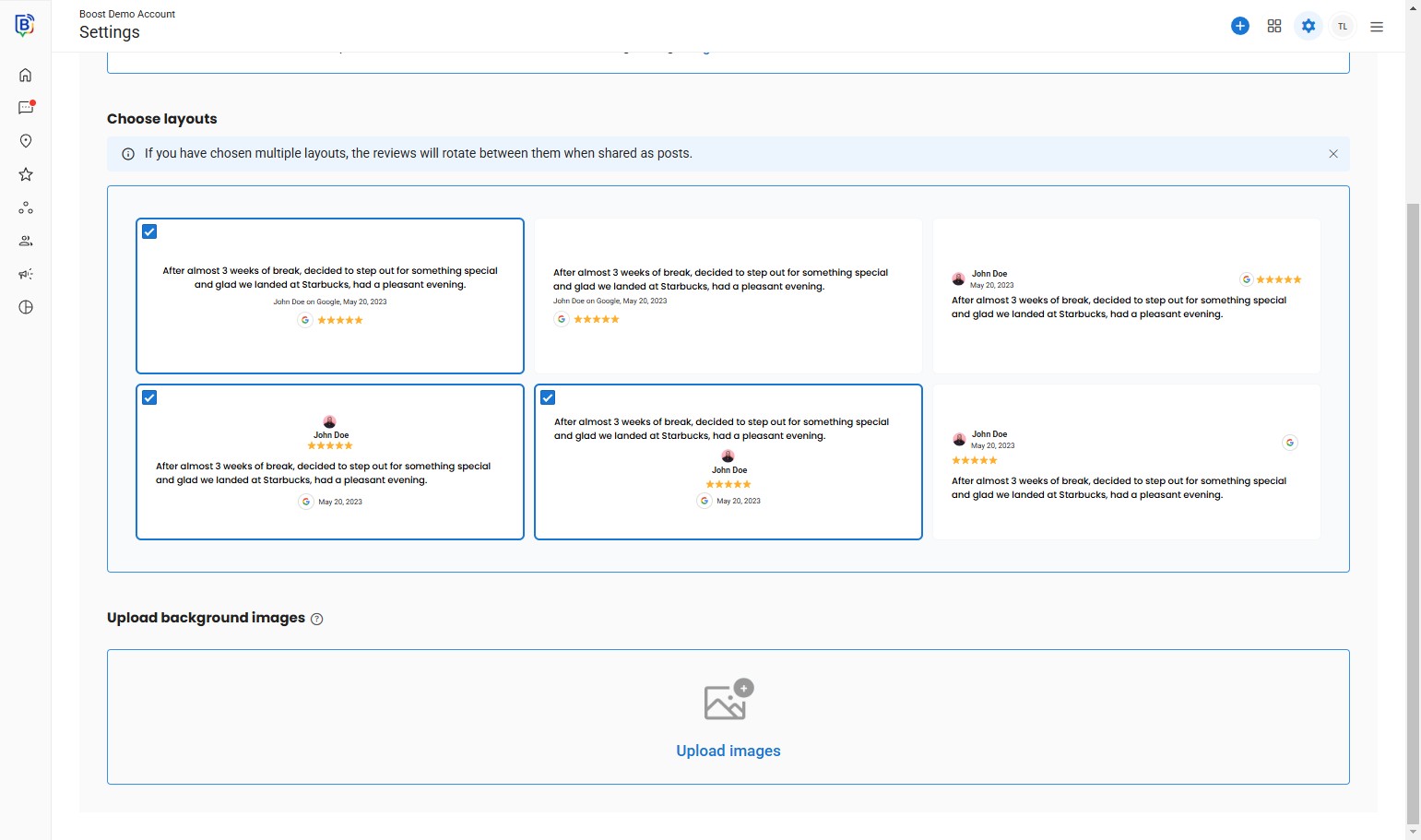
Task: Click help icon beside Upload background images
Action: coord(317,619)
